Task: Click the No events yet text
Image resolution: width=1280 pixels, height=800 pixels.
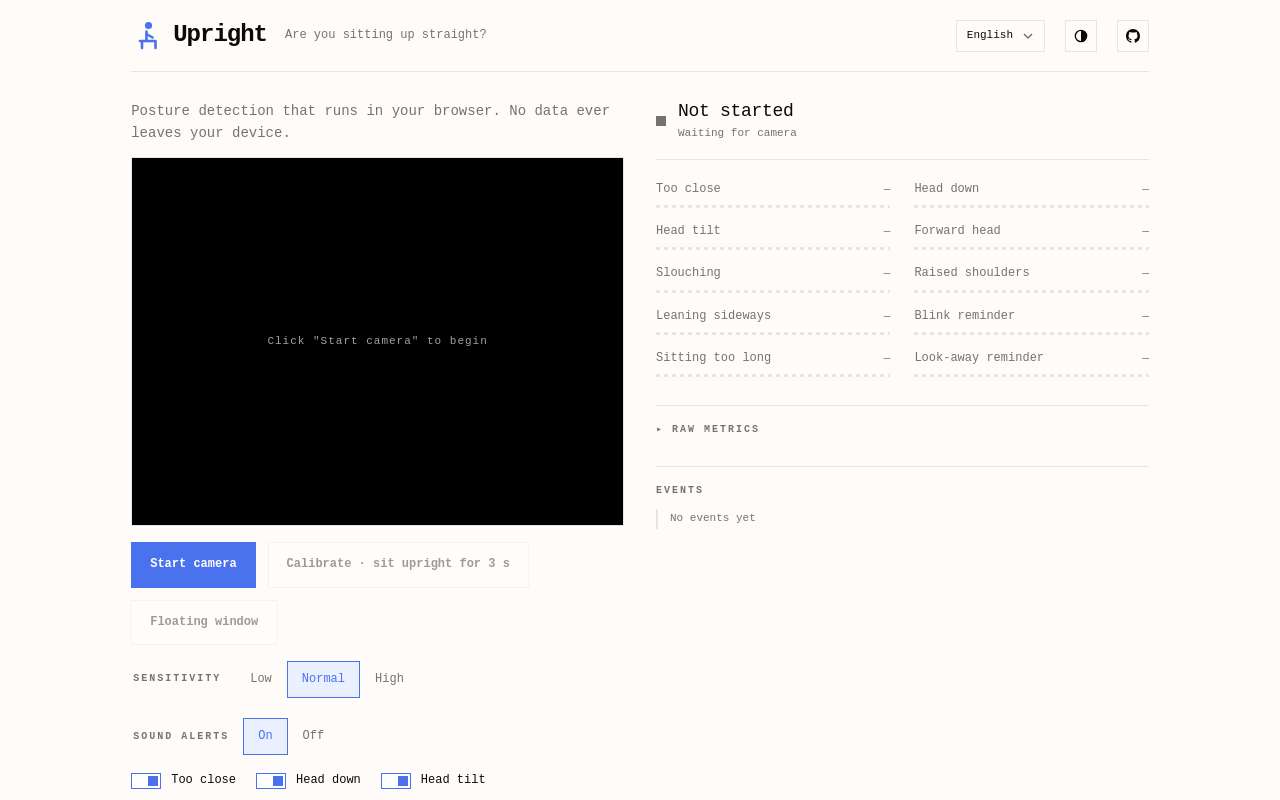Action: click(713, 518)
